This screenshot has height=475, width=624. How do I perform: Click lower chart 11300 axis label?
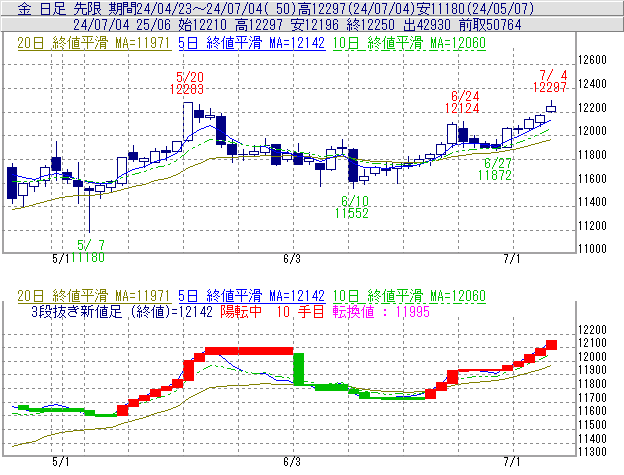click(592, 452)
